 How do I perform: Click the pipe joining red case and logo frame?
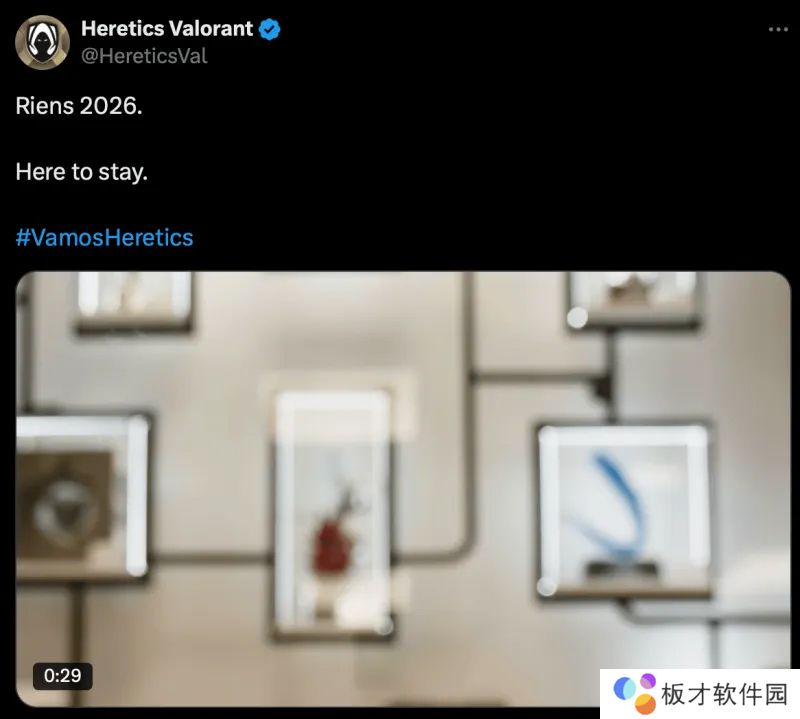[211, 558]
